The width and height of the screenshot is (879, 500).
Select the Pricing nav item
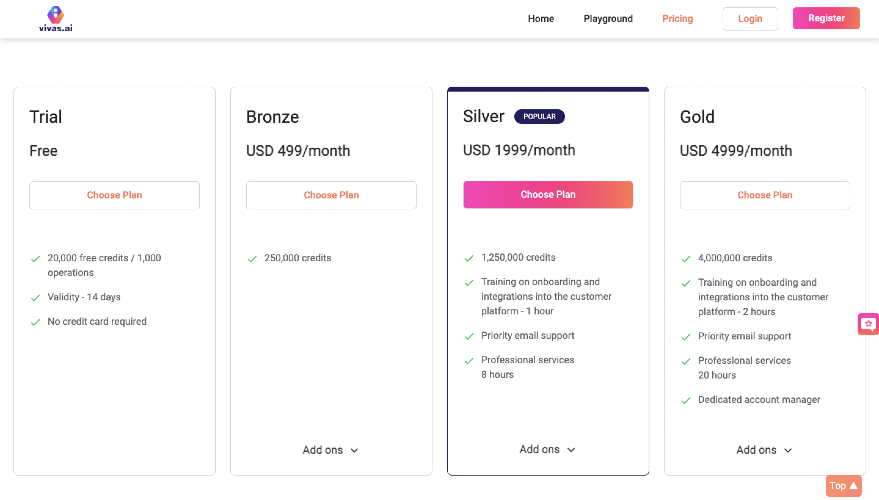tap(678, 18)
